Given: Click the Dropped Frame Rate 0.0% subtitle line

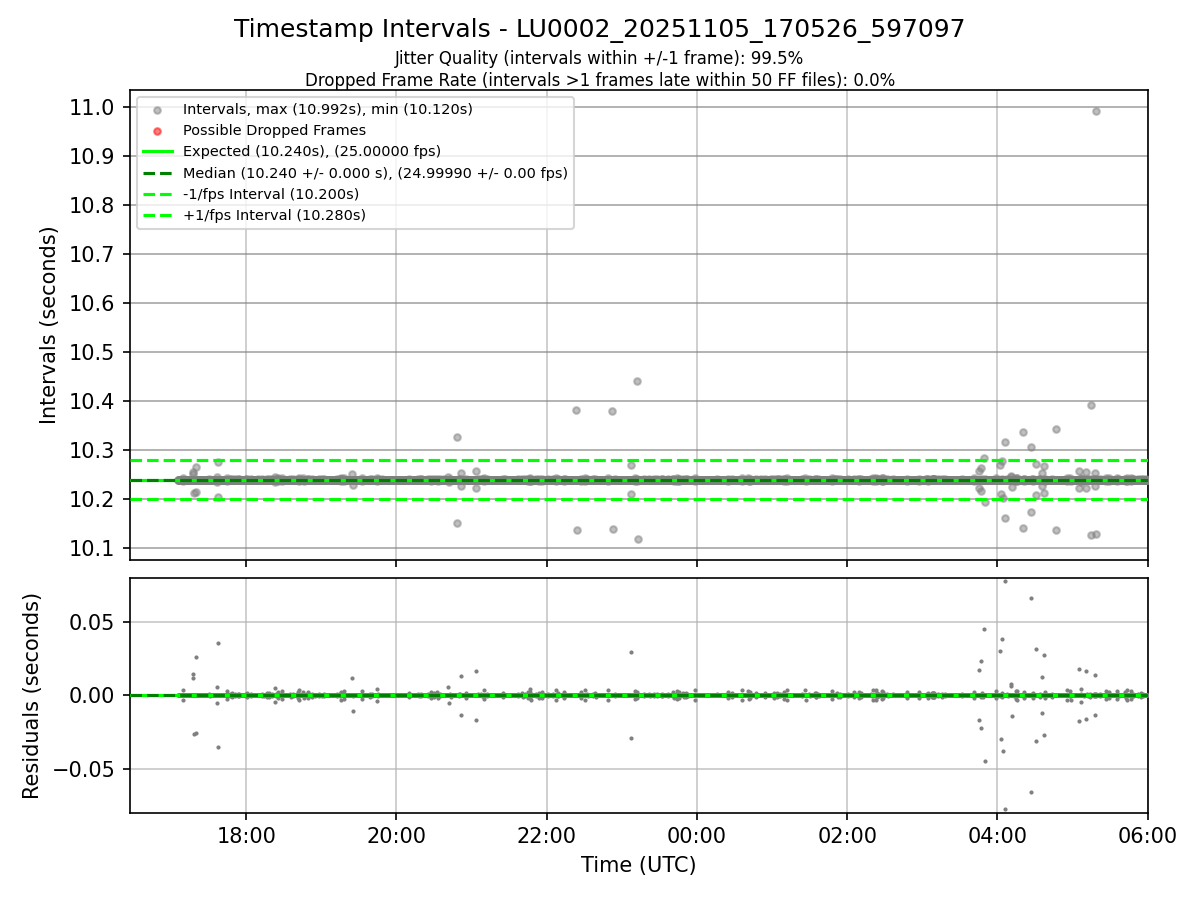Looking at the screenshot, I should [600, 80].
